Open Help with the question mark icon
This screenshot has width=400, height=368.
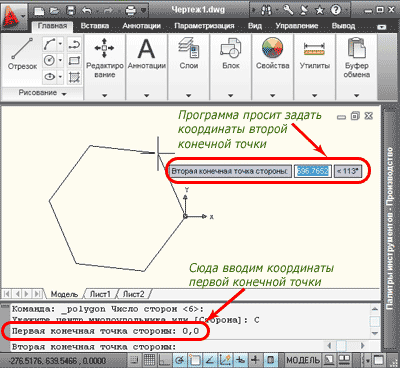335,10
